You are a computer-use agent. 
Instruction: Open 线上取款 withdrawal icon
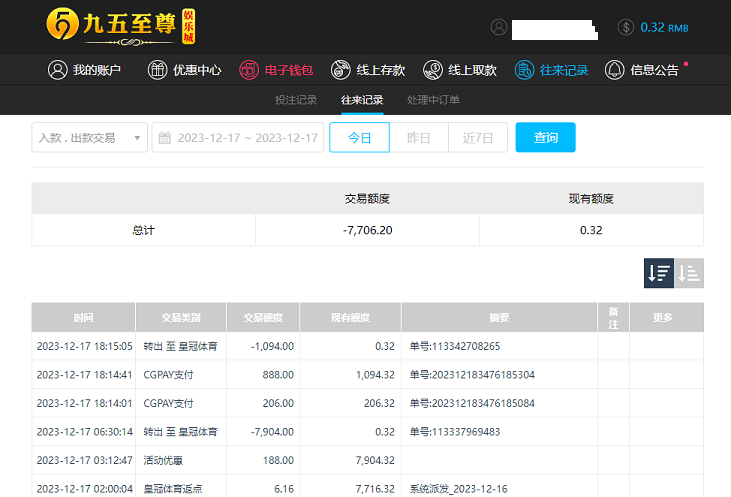tap(433, 70)
